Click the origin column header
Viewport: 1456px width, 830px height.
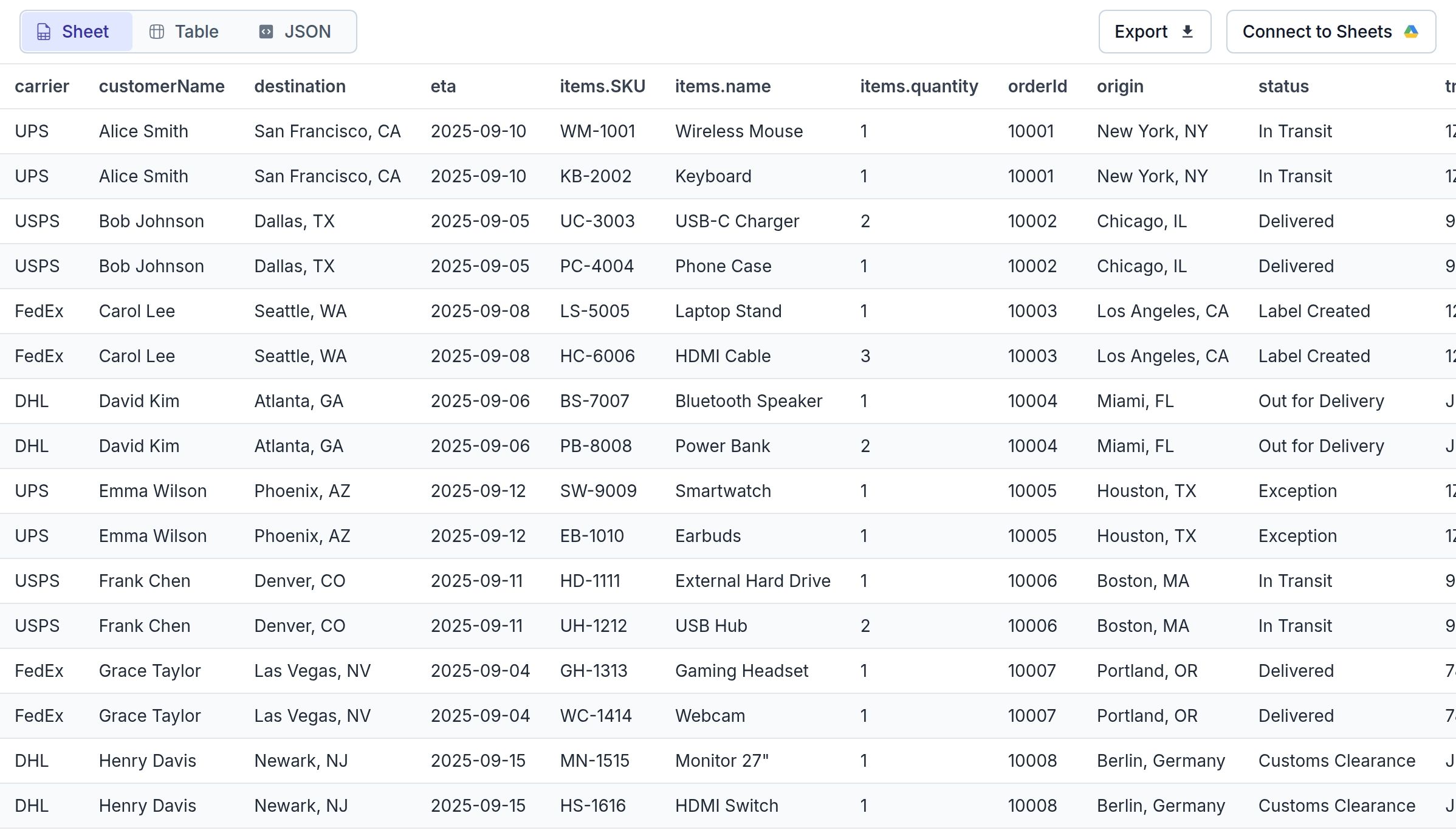pos(1120,86)
